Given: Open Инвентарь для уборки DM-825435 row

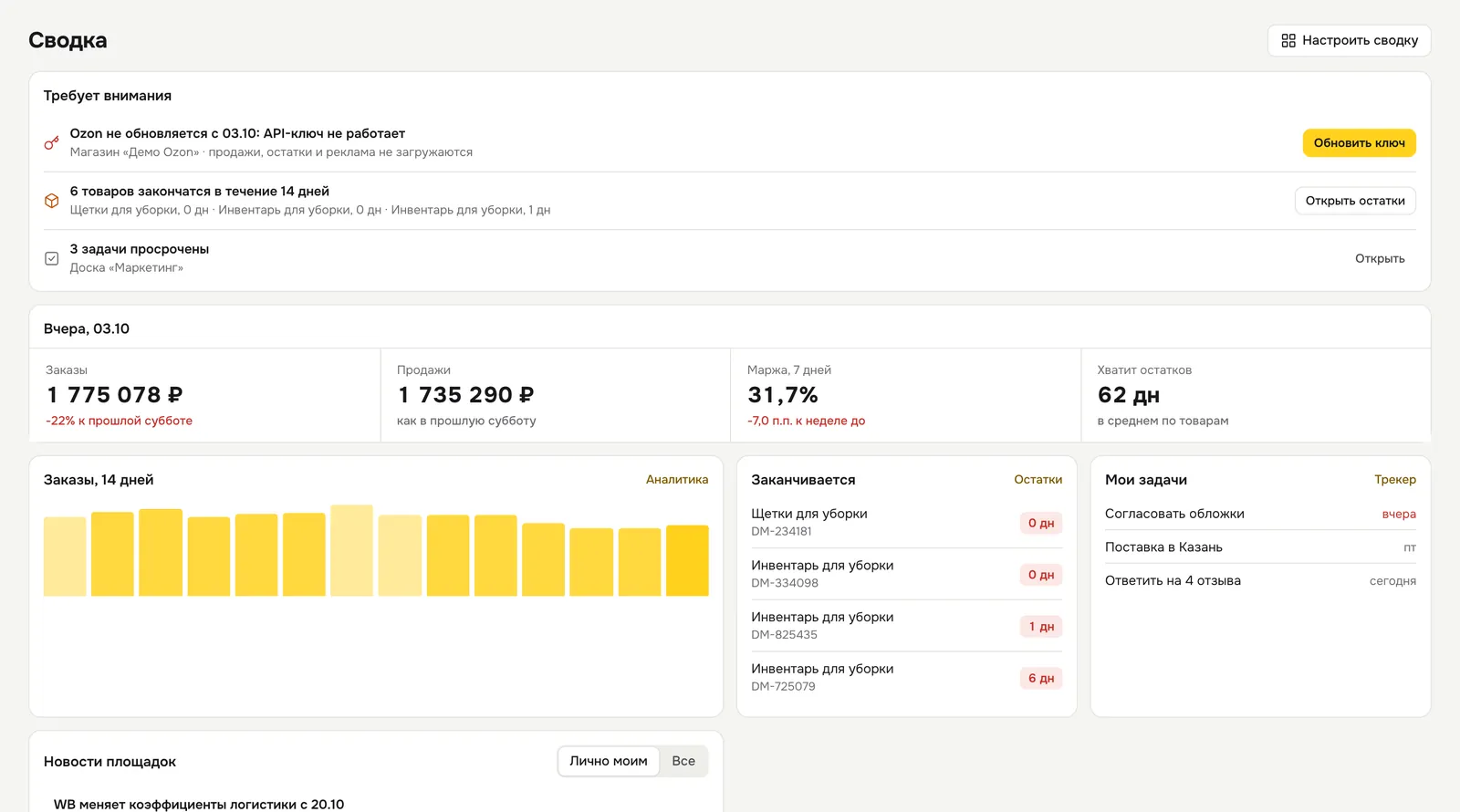Looking at the screenshot, I should pos(906,626).
